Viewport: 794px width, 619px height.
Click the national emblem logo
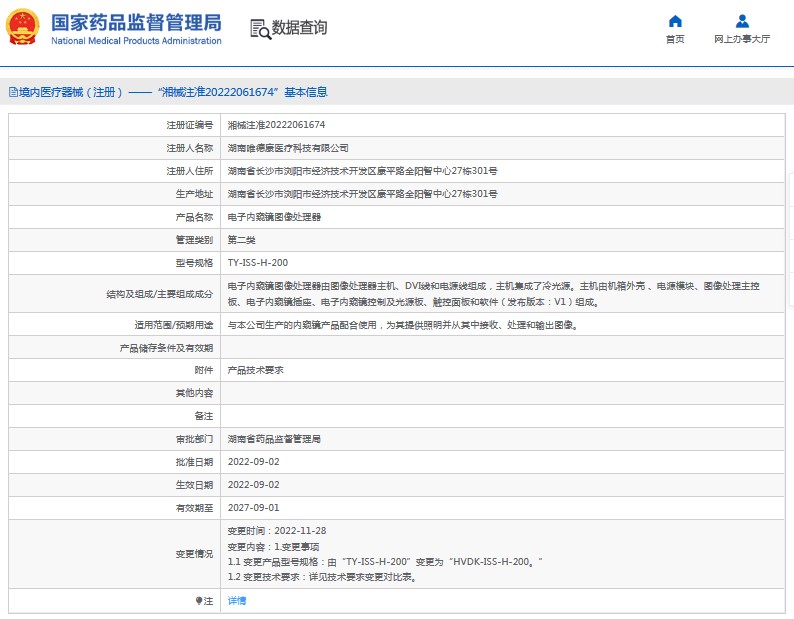click(x=22, y=27)
